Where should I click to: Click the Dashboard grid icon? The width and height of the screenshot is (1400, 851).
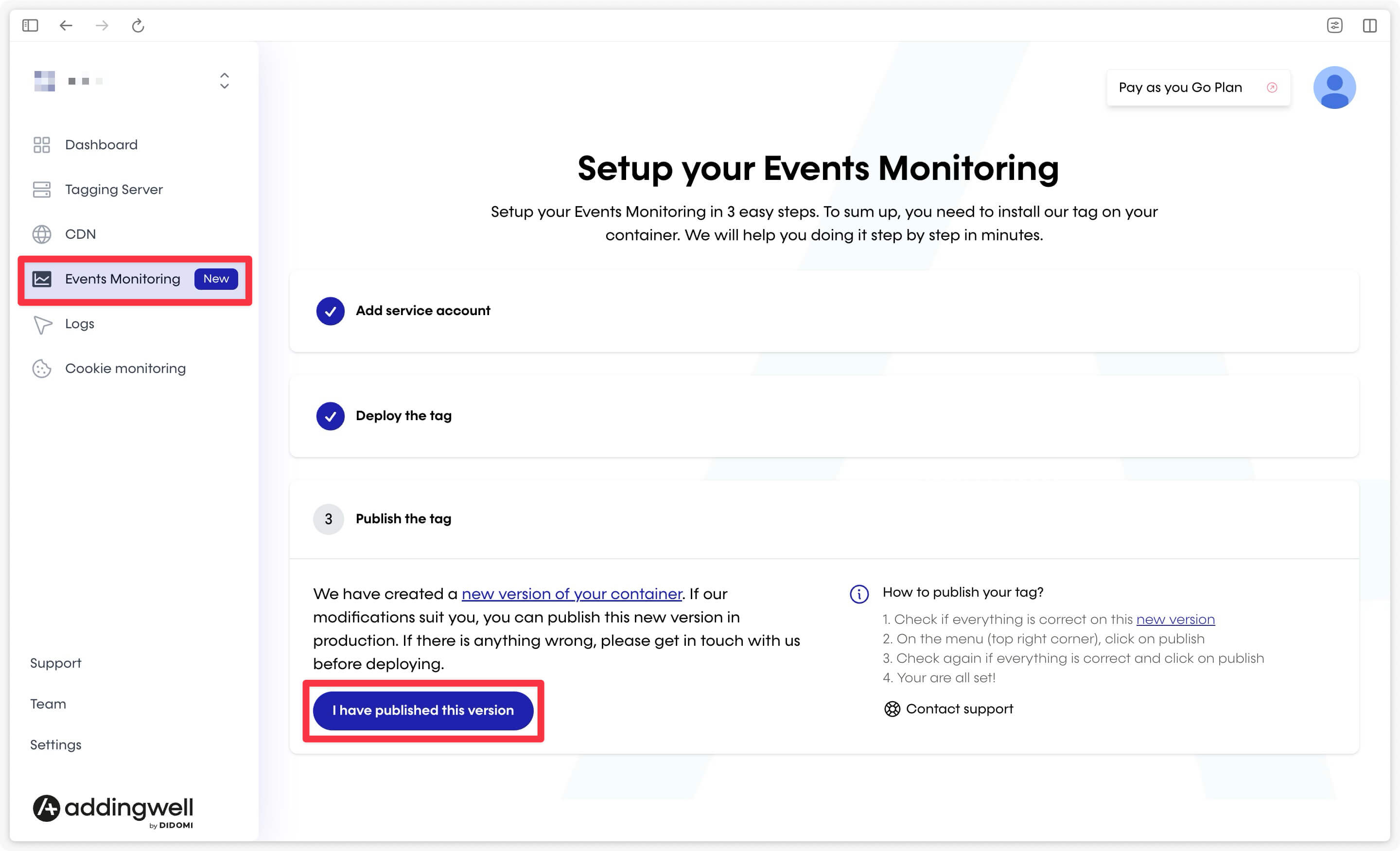coord(41,144)
